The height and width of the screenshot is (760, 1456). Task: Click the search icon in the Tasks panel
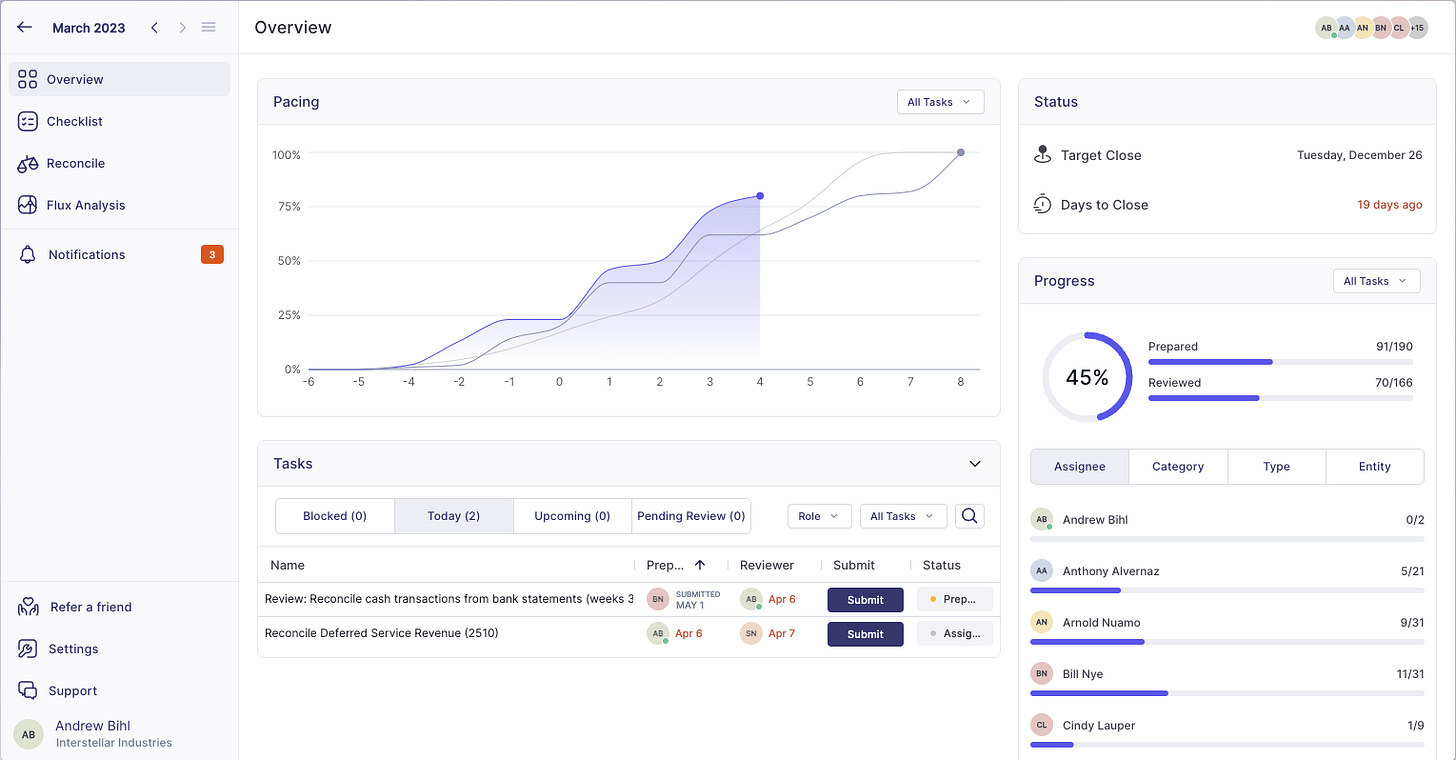click(969, 515)
